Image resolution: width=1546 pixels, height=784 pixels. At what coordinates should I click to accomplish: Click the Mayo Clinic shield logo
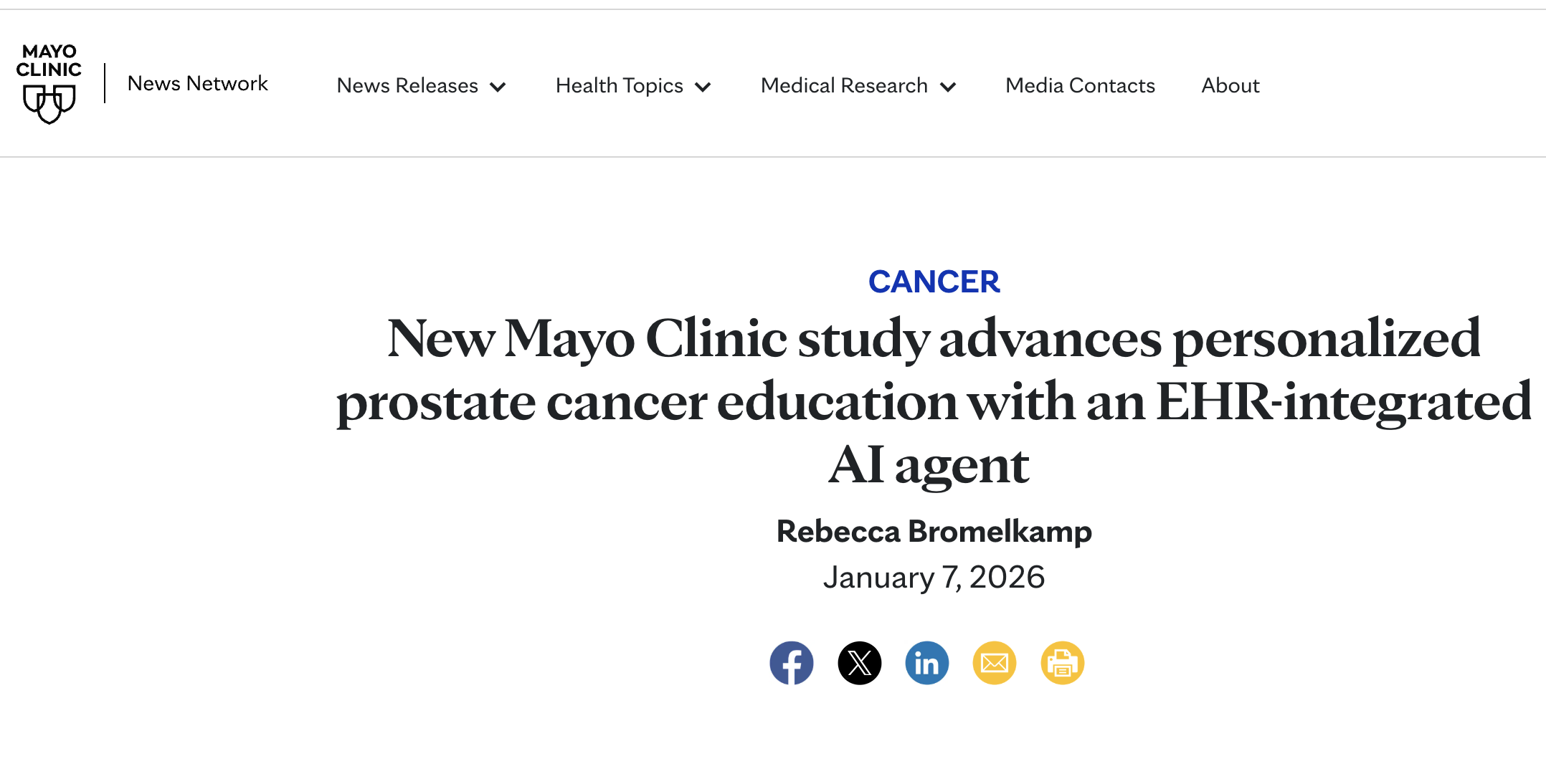tap(49, 104)
